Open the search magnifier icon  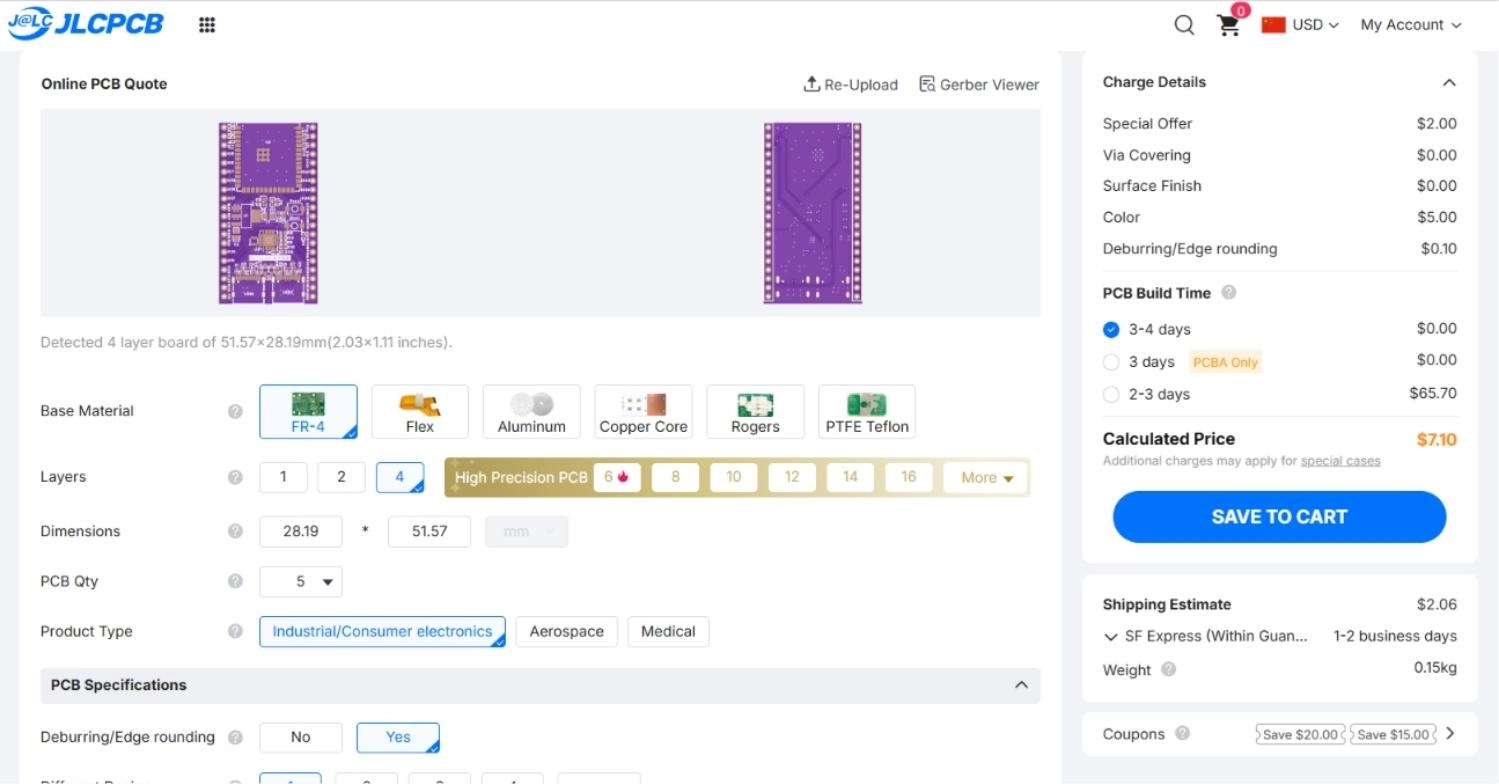(1184, 25)
